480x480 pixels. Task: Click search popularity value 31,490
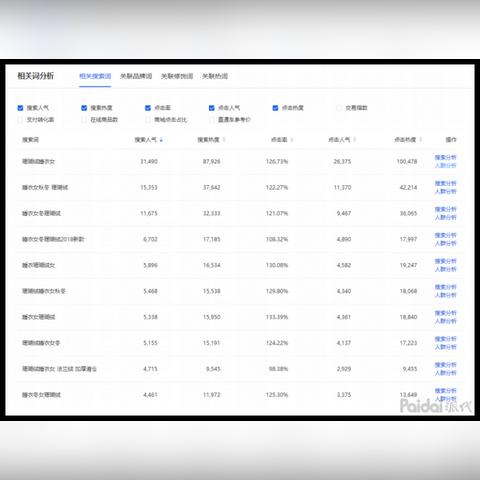[x=149, y=162]
